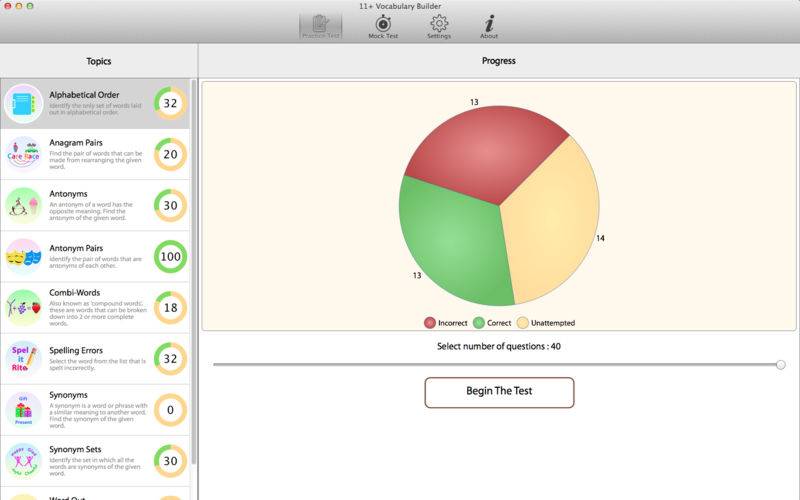Click the Alphabetical Order progress ring showing 32
The width and height of the screenshot is (800, 500).
pos(170,103)
